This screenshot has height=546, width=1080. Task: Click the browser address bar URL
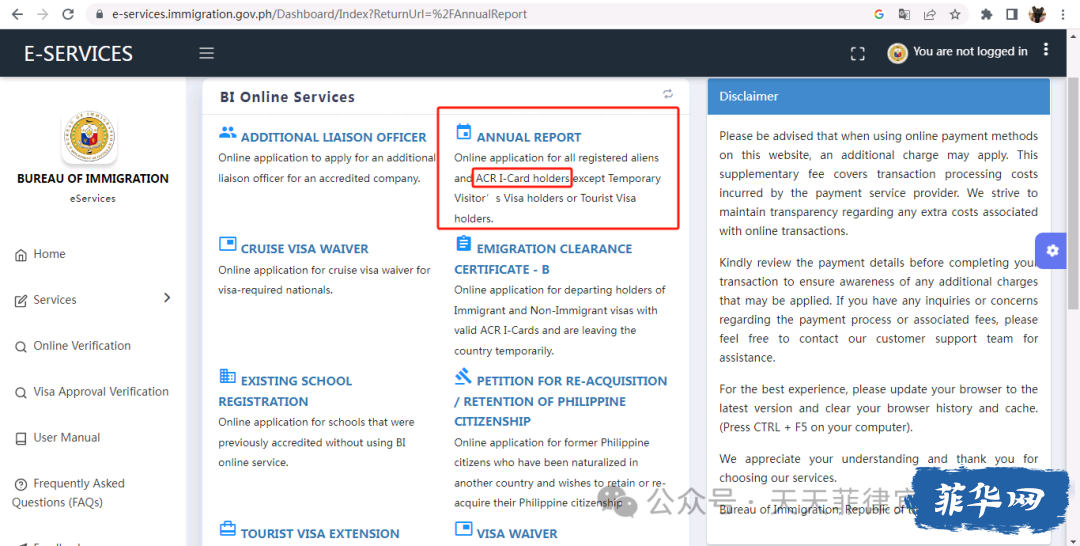pos(320,14)
